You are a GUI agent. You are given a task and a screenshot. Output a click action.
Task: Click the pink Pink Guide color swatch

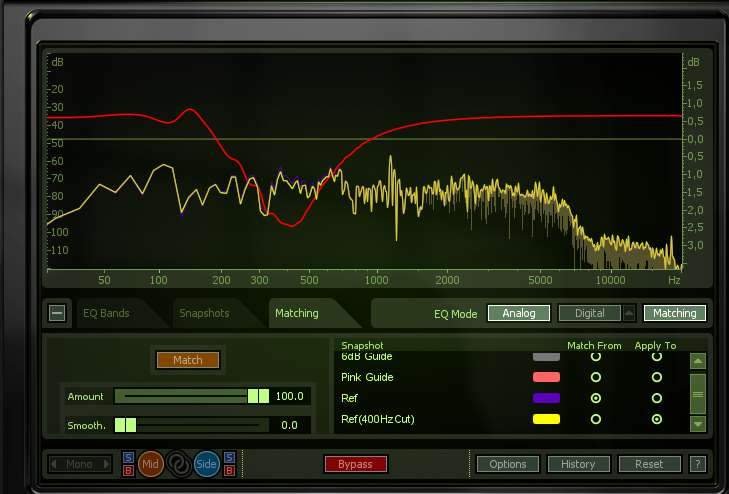[x=546, y=377]
